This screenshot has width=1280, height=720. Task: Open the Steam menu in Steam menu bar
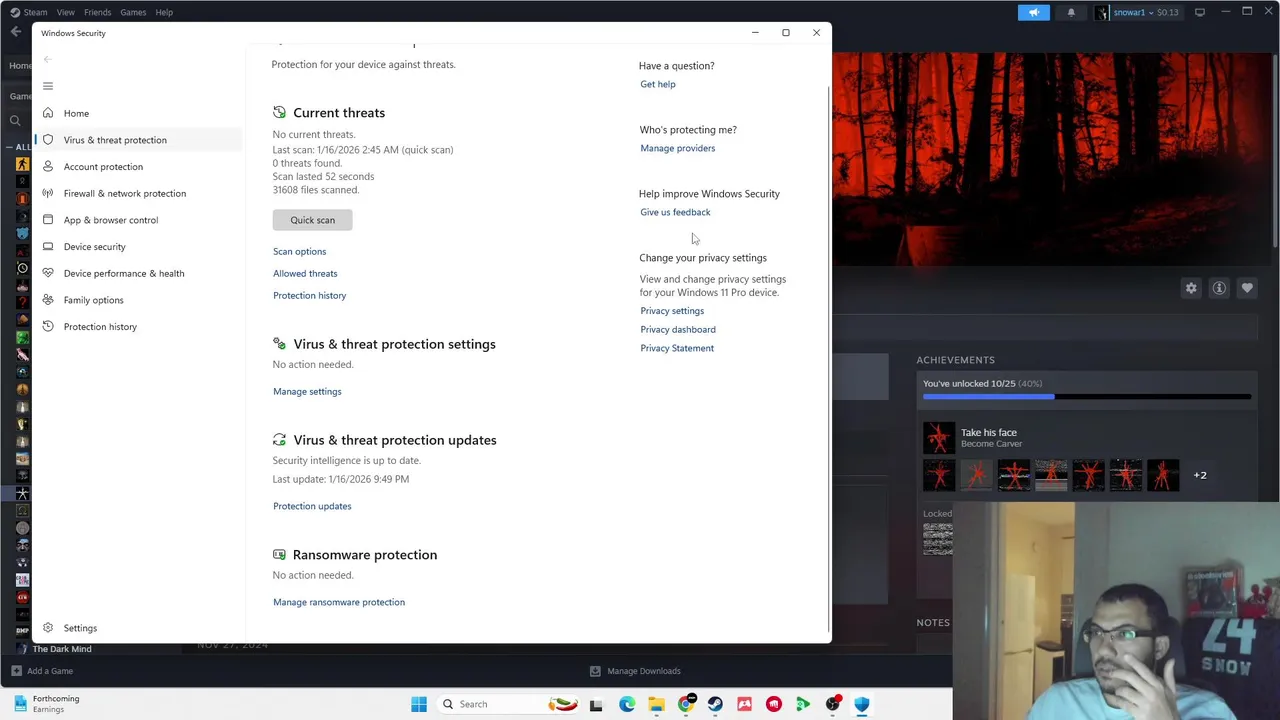point(29,12)
